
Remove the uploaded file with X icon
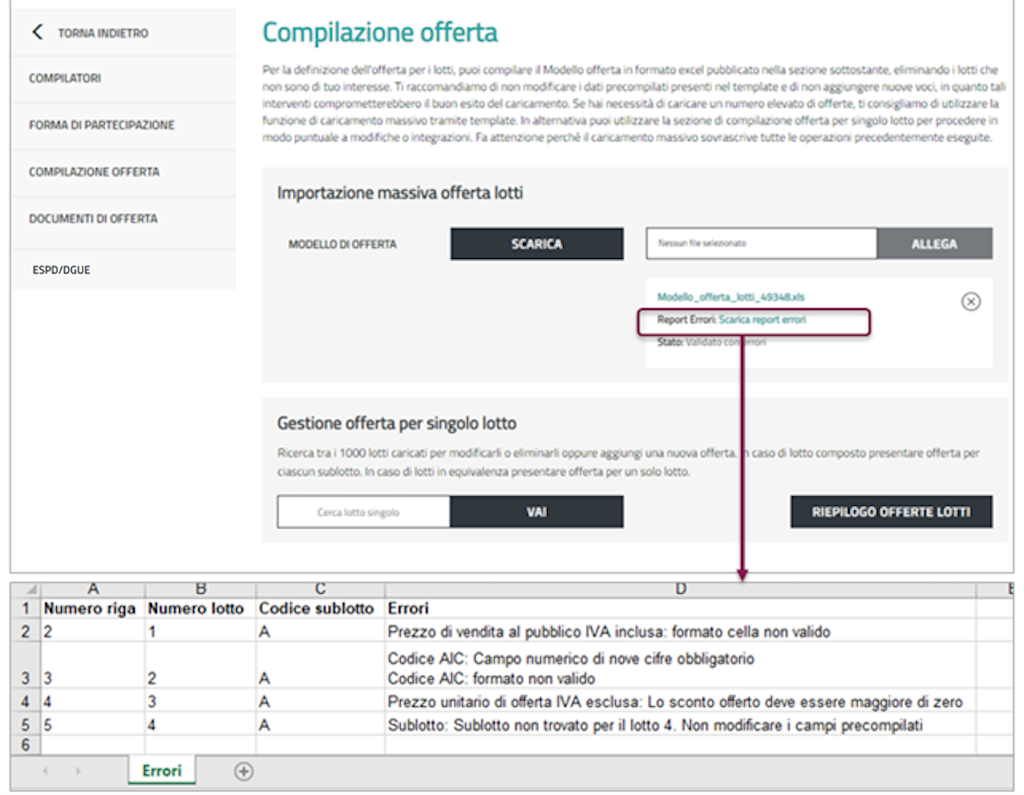coord(970,302)
